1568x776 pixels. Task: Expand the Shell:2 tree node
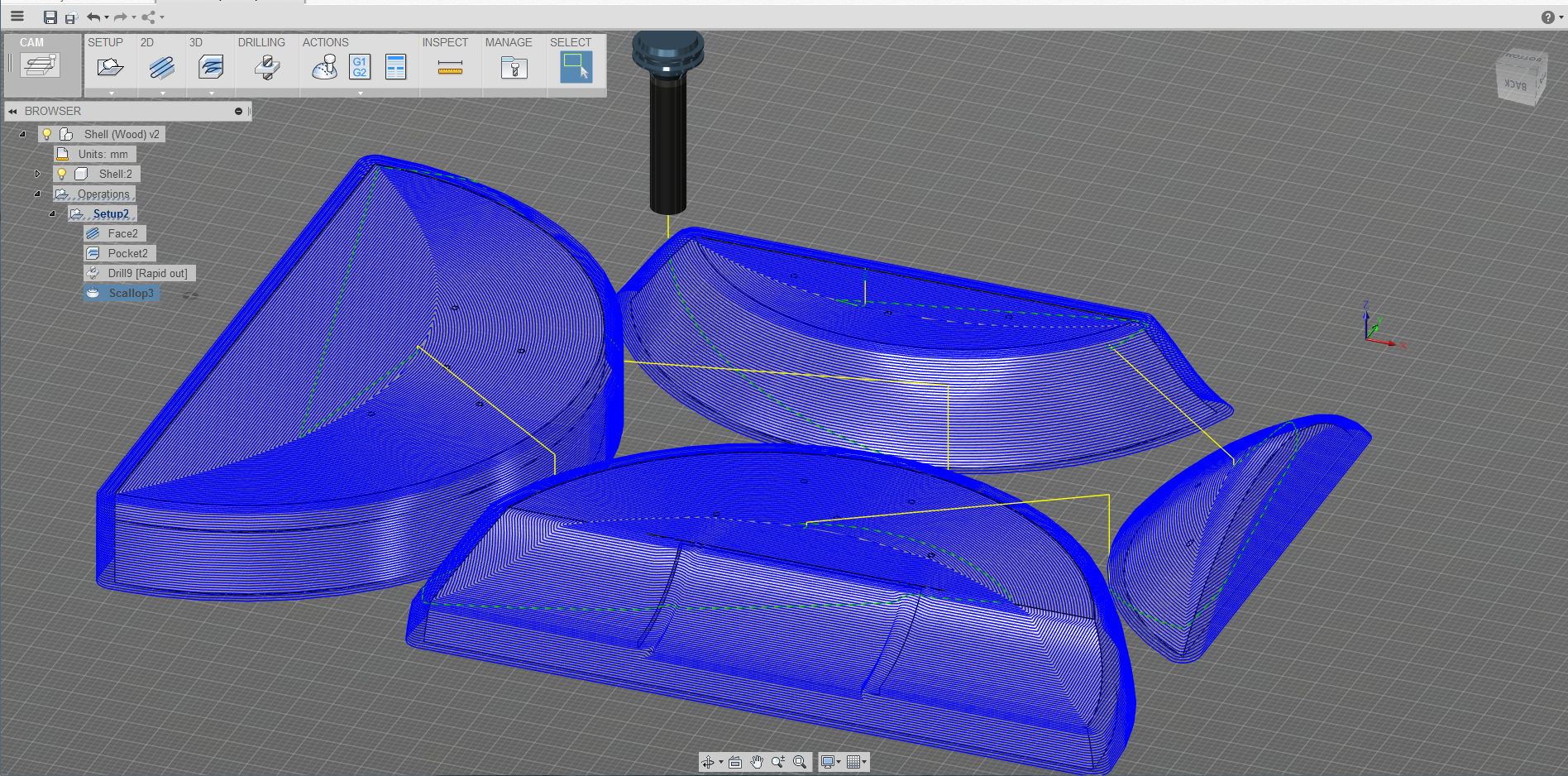[37, 174]
